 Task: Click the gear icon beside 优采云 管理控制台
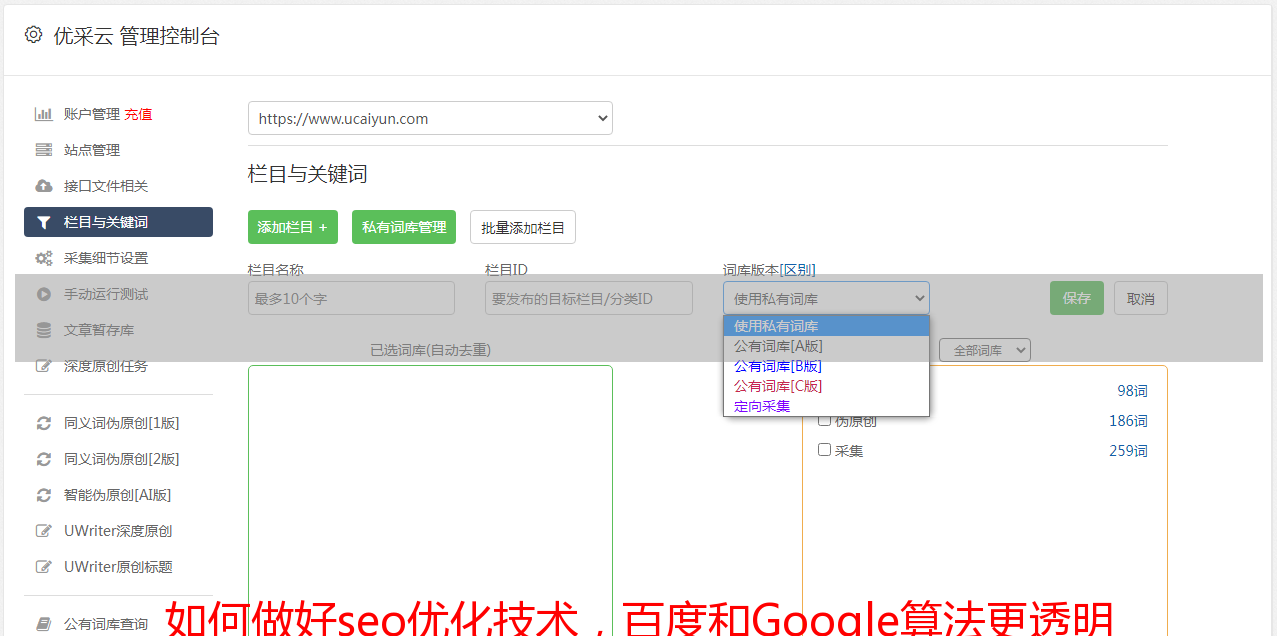coord(33,35)
